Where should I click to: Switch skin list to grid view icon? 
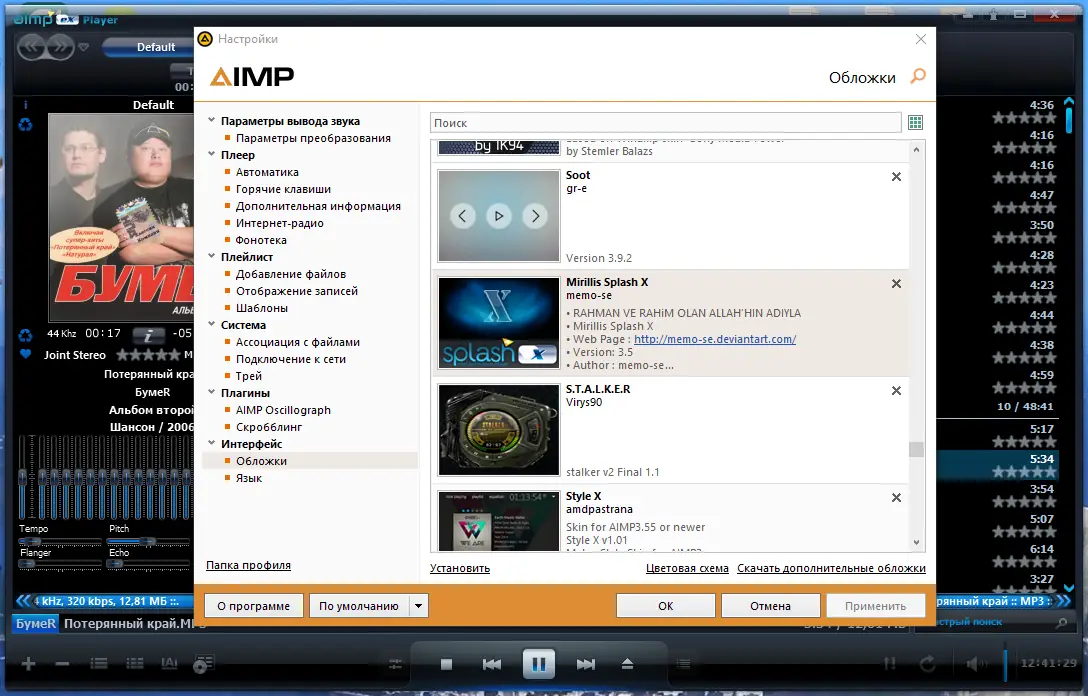click(x=915, y=123)
